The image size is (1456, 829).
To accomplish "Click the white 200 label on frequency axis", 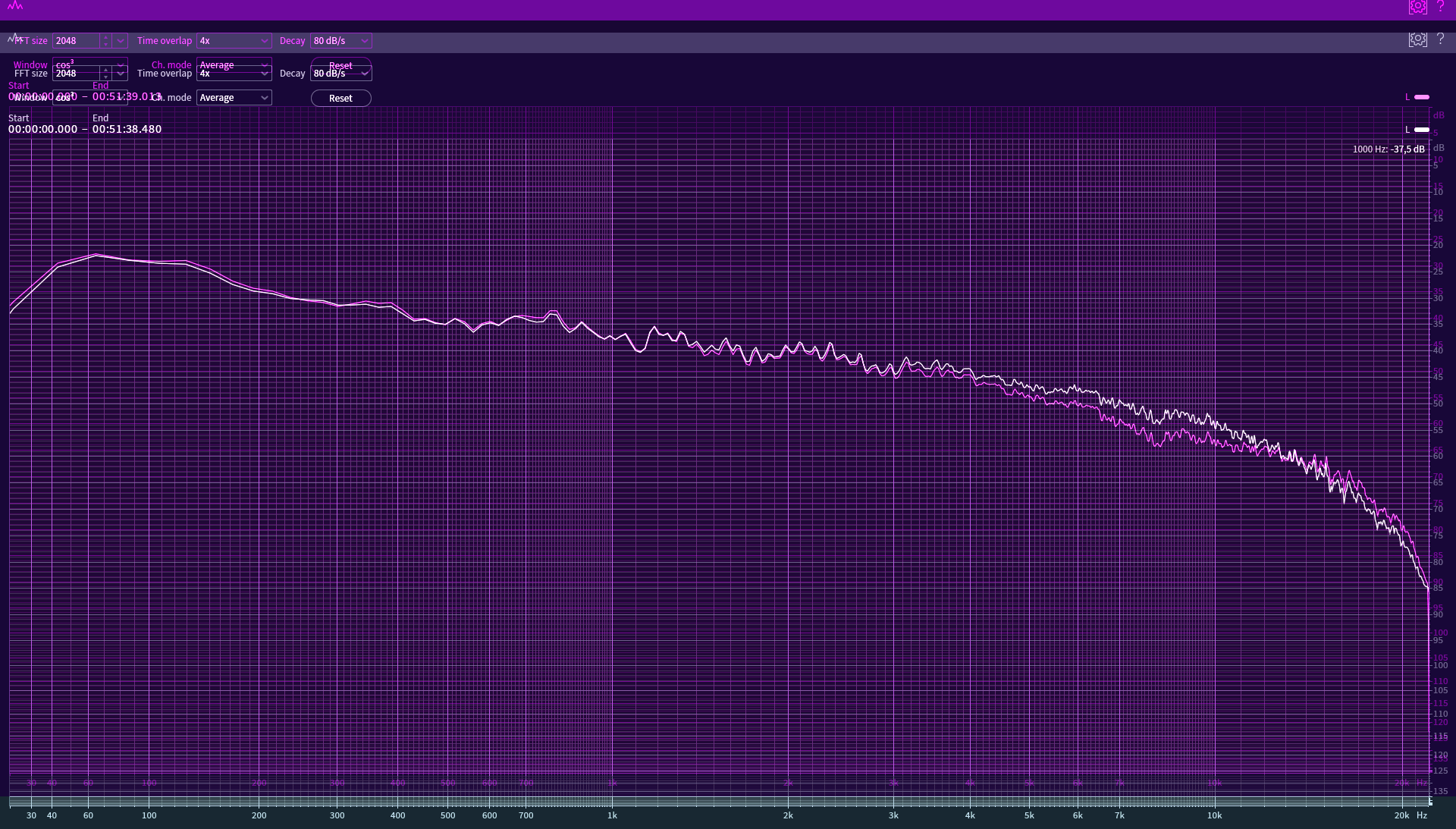I will (x=259, y=815).
